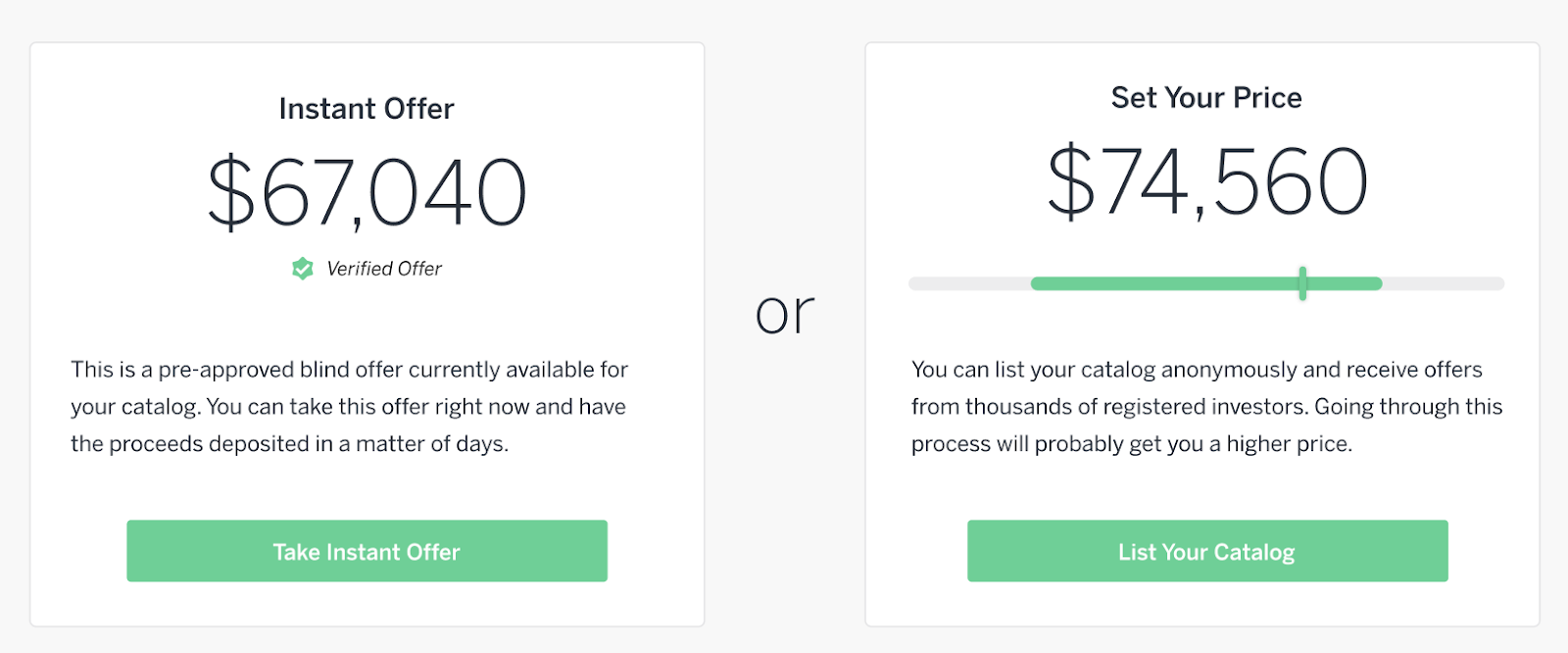Click the dollar sign of the instant offer
The height and width of the screenshot is (653, 1568).
point(231,191)
